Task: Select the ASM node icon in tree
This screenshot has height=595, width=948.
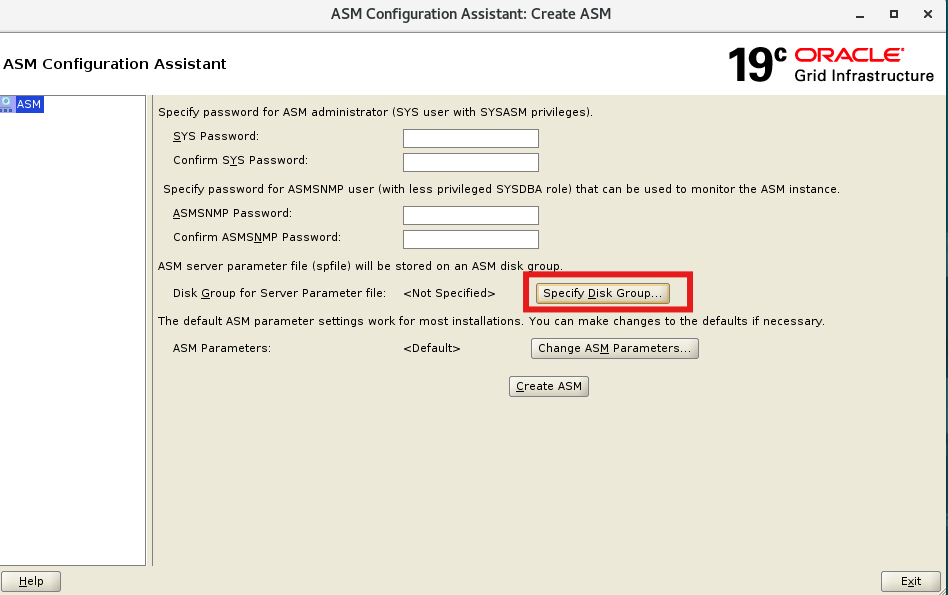Action: pyautogui.click(x=7, y=104)
